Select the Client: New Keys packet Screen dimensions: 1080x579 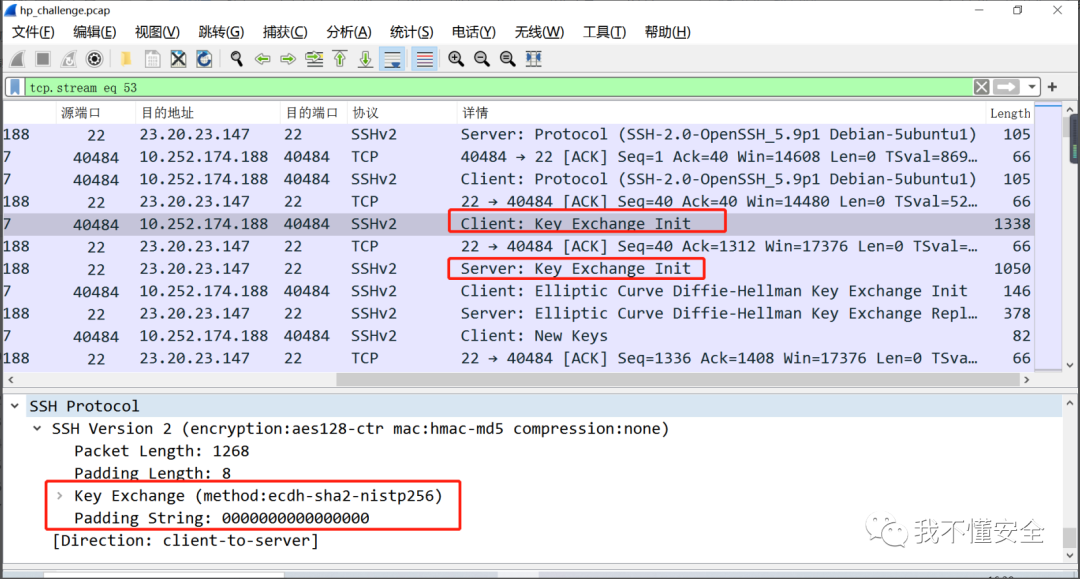(x=517, y=336)
